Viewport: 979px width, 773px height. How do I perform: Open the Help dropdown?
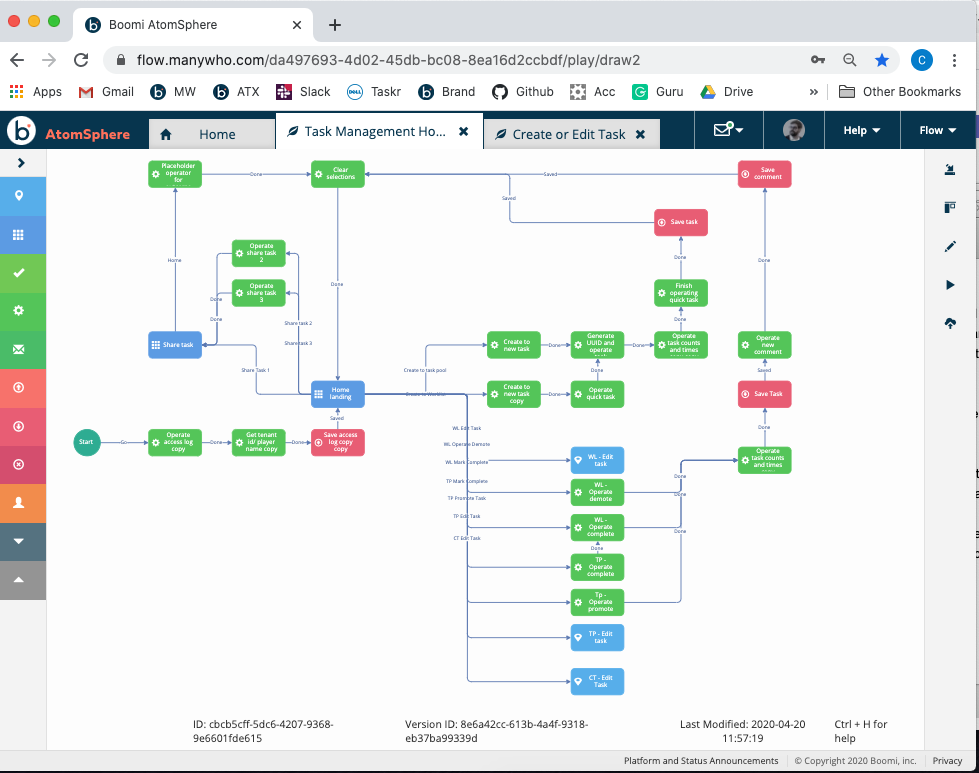(x=861, y=130)
